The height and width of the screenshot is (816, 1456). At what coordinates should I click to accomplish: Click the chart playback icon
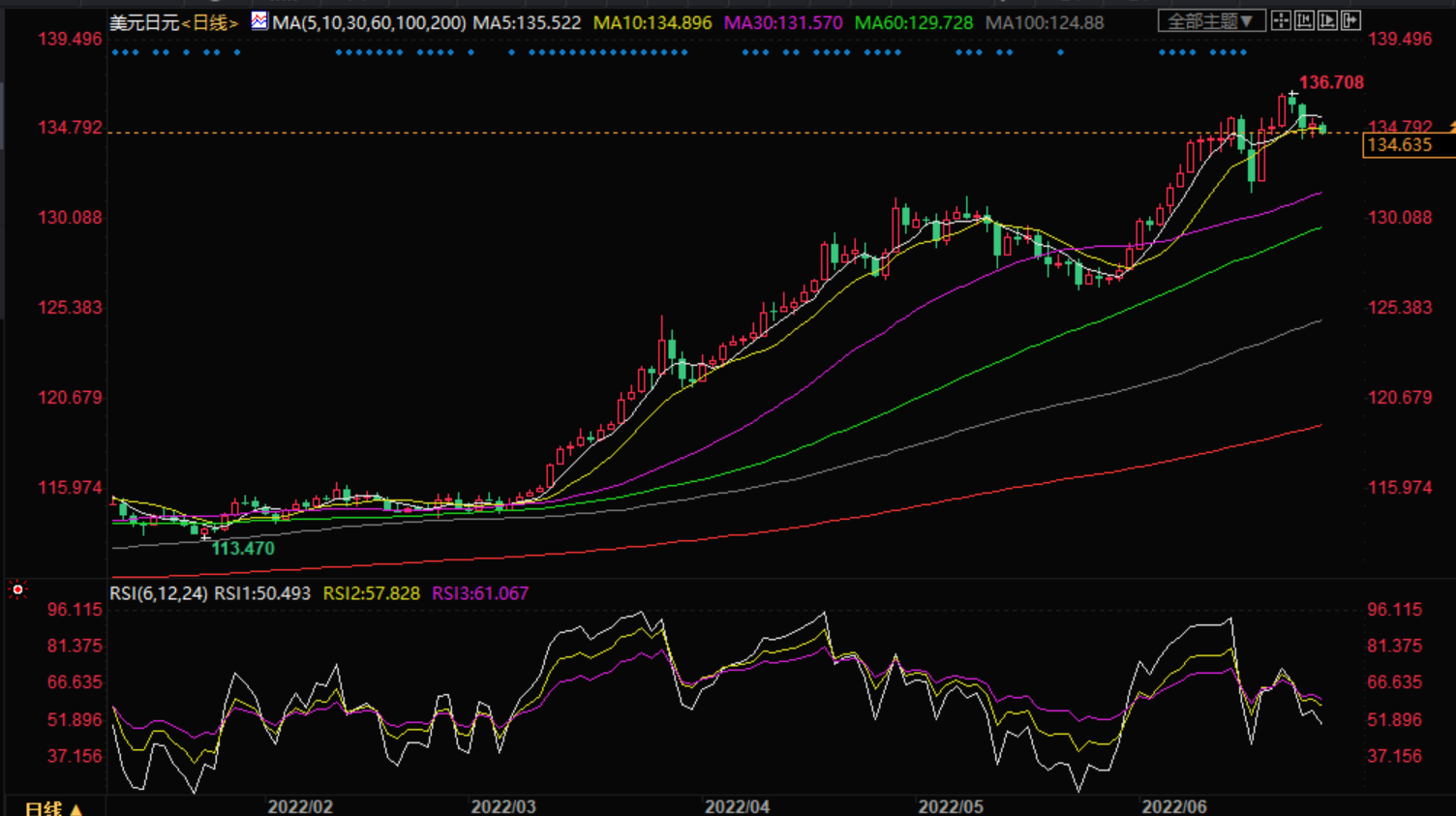click(x=1327, y=20)
